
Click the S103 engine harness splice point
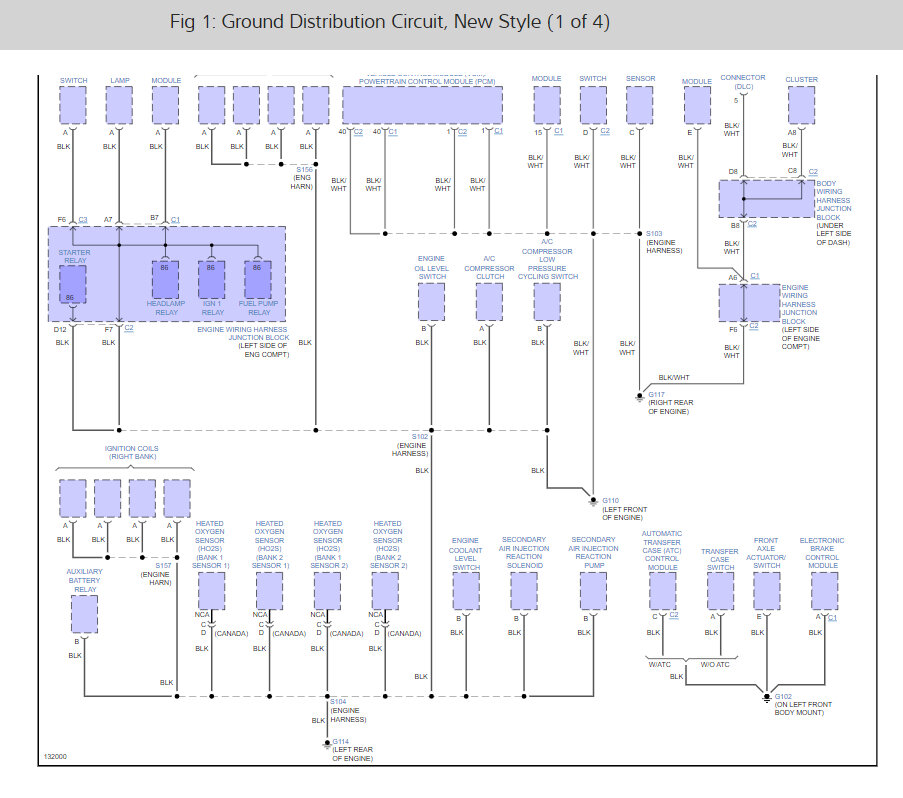[x=639, y=234]
